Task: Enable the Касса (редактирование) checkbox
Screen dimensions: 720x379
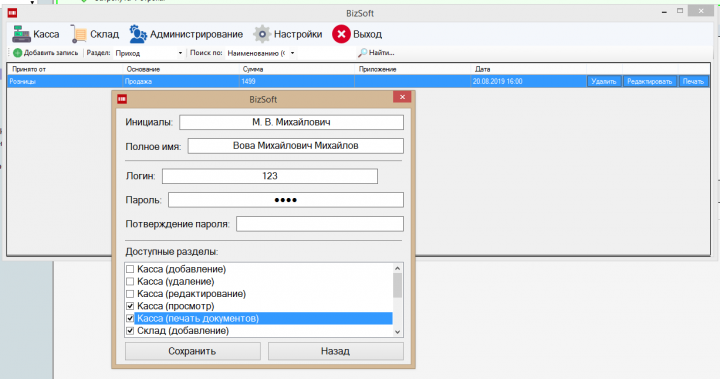Action: point(130,294)
